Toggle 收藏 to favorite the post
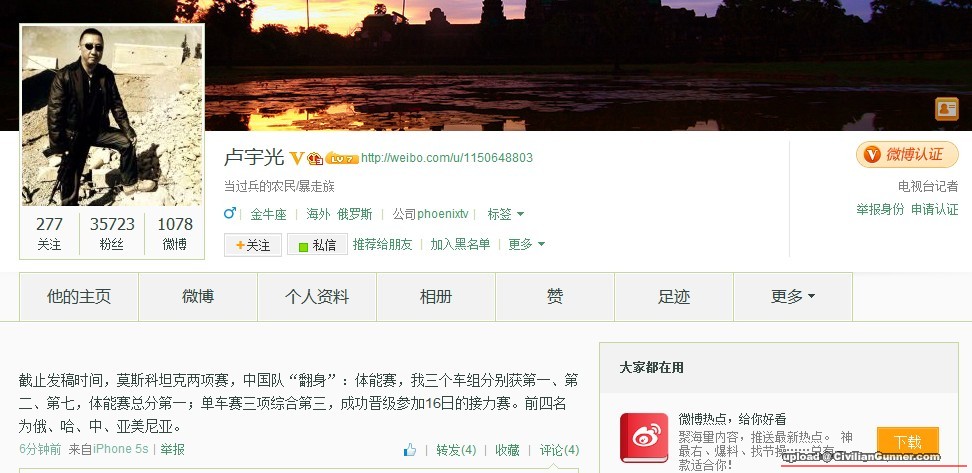Image resolution: width=972 pixels, height=473 pixels. [x=507, y=450]
